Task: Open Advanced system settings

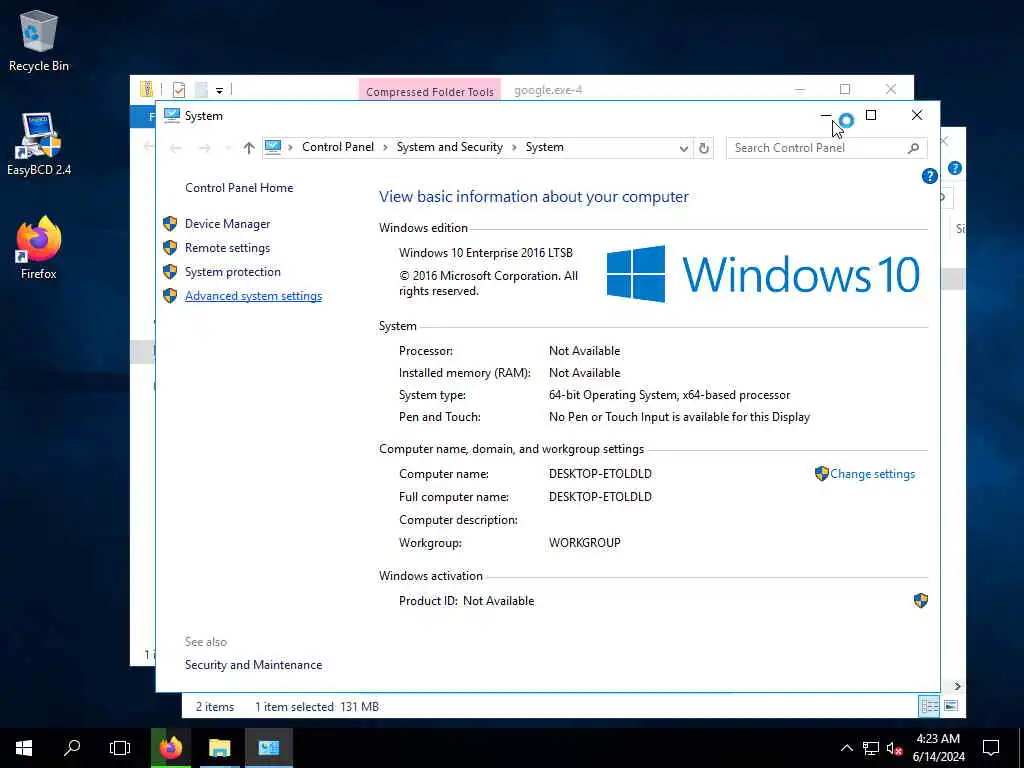Action: [253, 296]
